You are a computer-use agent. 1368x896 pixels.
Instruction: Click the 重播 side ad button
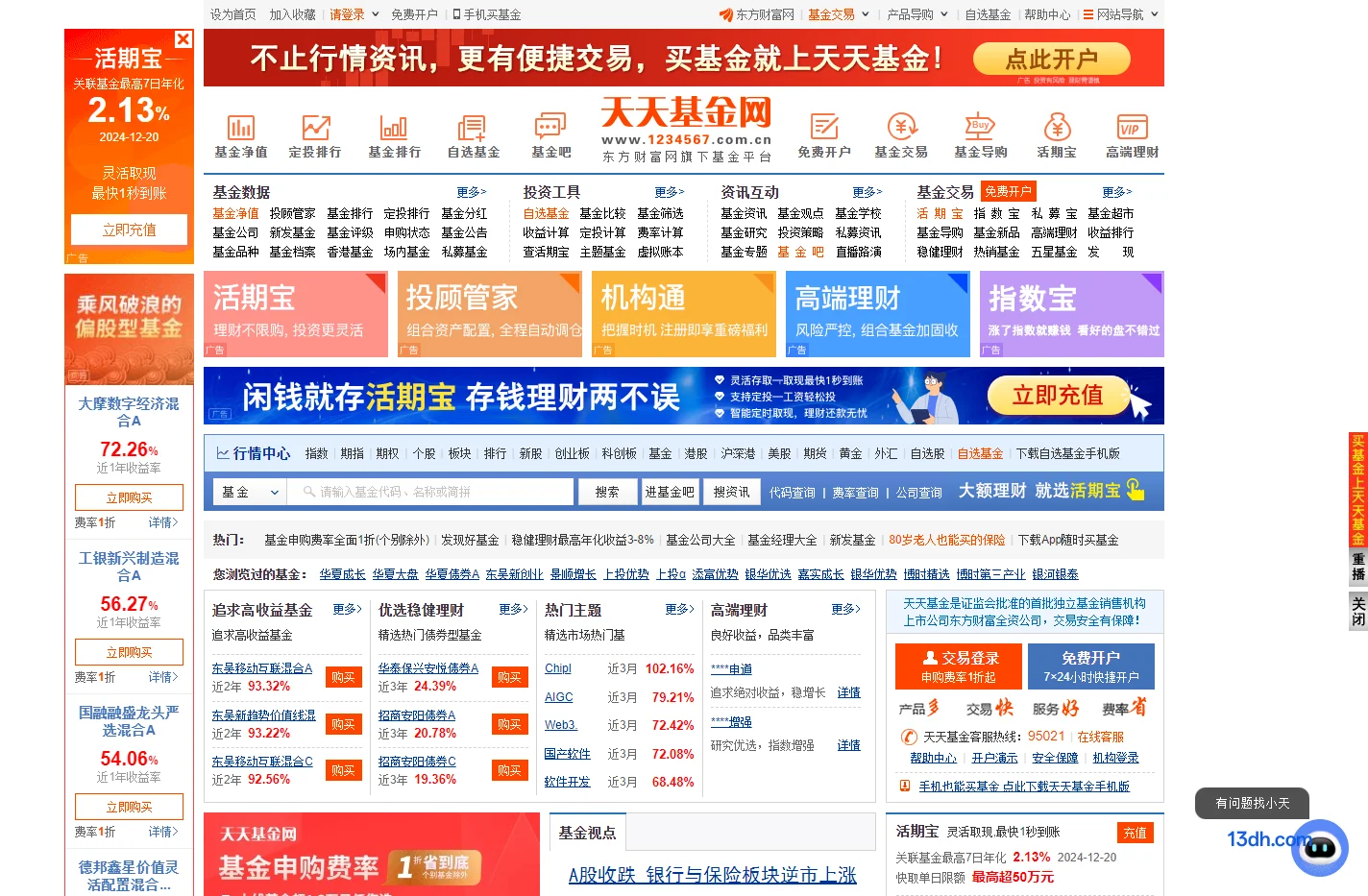[1357, 567]
